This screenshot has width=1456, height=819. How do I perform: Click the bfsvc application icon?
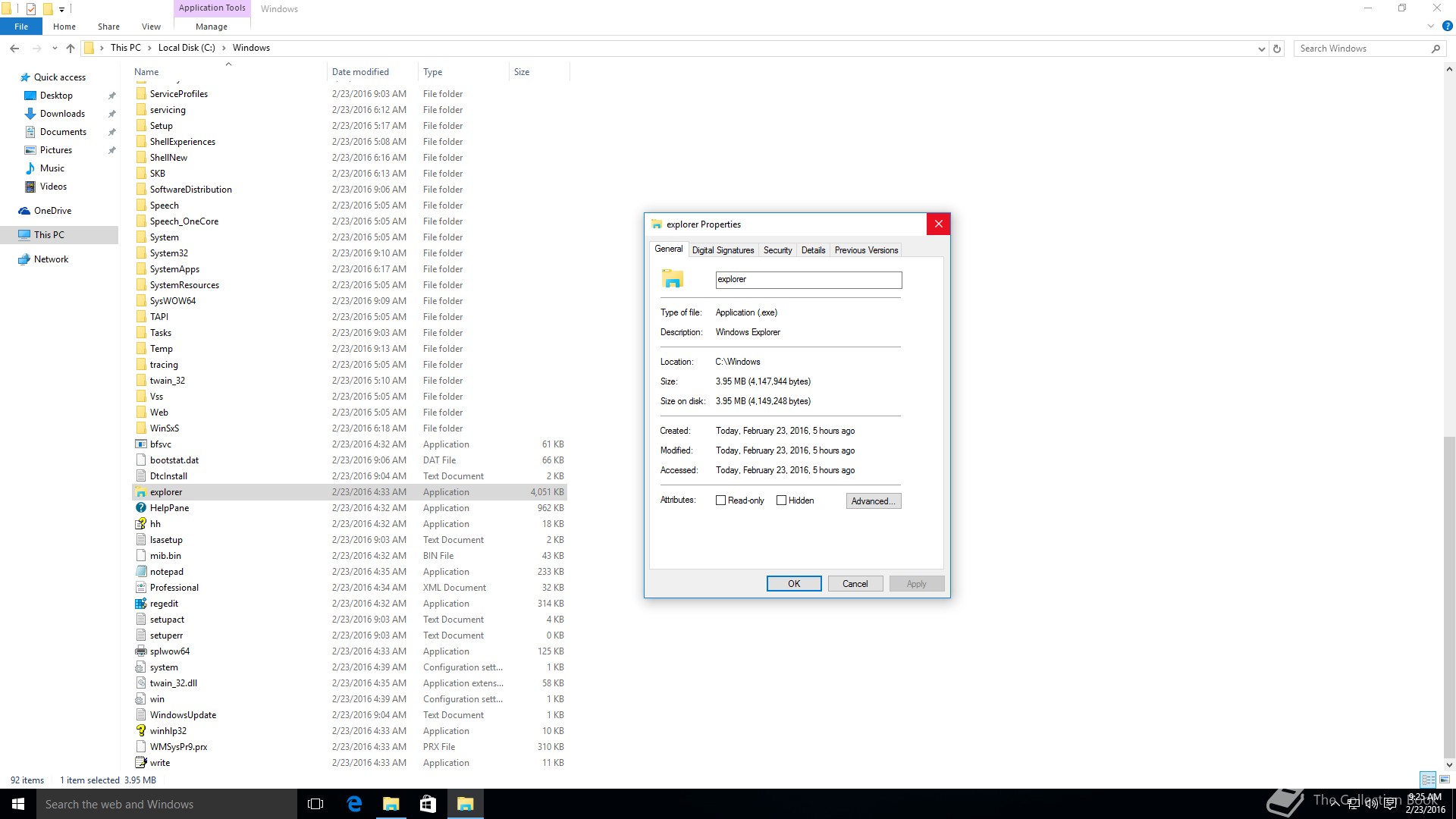coord(141,444)
